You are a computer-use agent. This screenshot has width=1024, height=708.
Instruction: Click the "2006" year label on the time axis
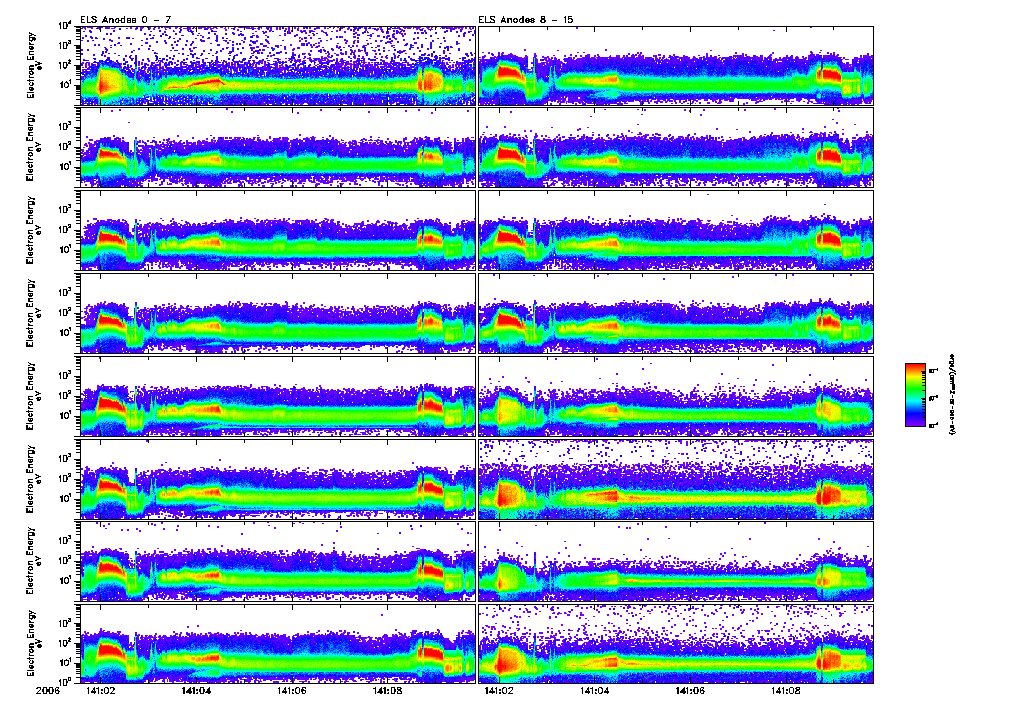(x=48, y=690)
